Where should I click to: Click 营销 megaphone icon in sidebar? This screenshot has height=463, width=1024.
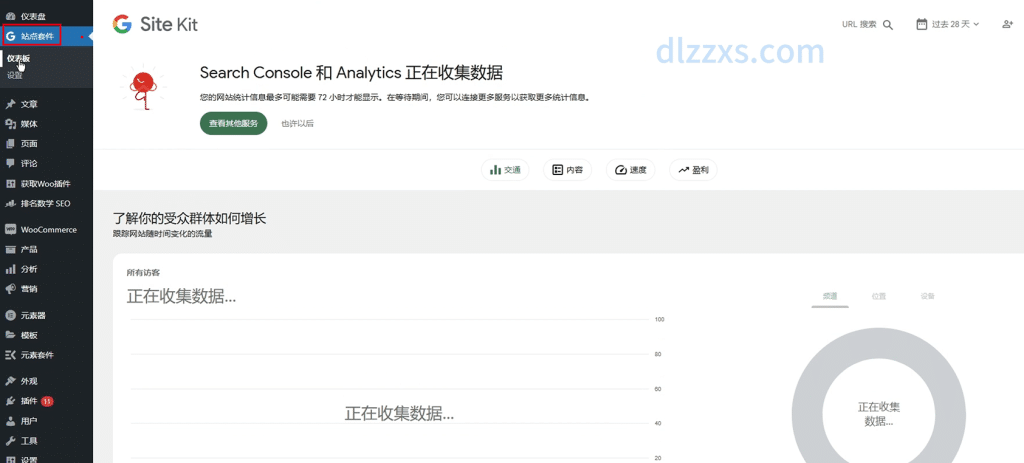pyautogui.click(x=10, y=289)
